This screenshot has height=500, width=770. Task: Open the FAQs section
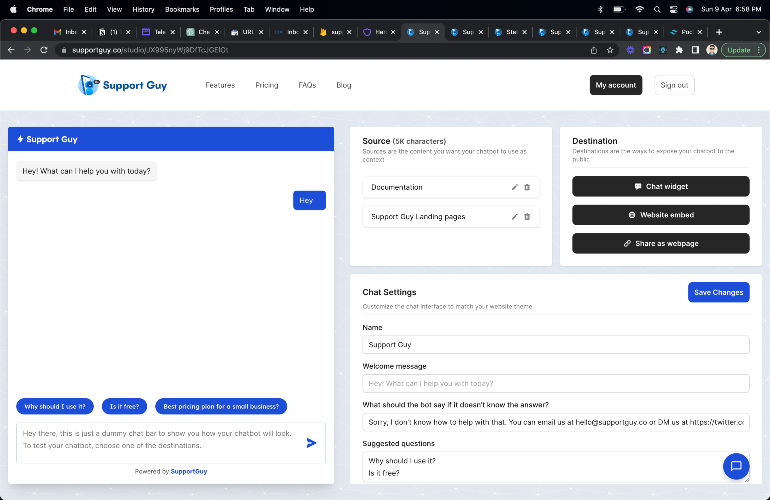(306, 85)
